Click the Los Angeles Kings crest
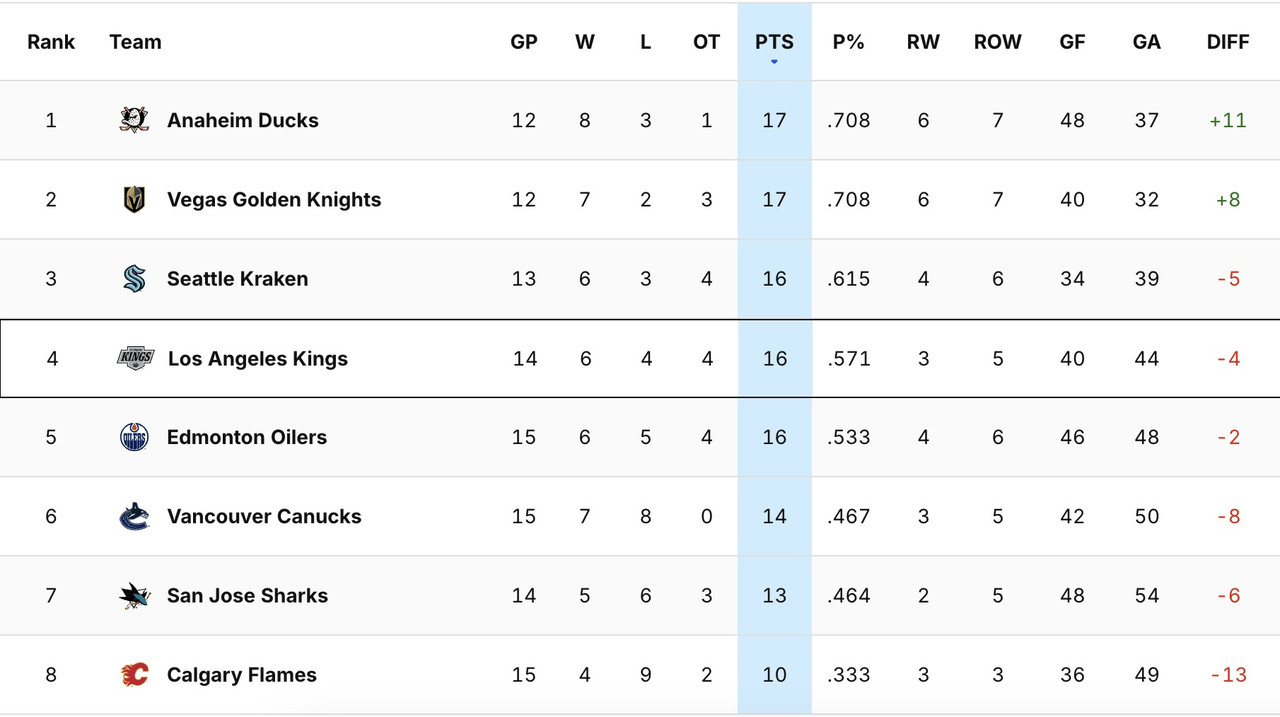 tap(133, 357)
